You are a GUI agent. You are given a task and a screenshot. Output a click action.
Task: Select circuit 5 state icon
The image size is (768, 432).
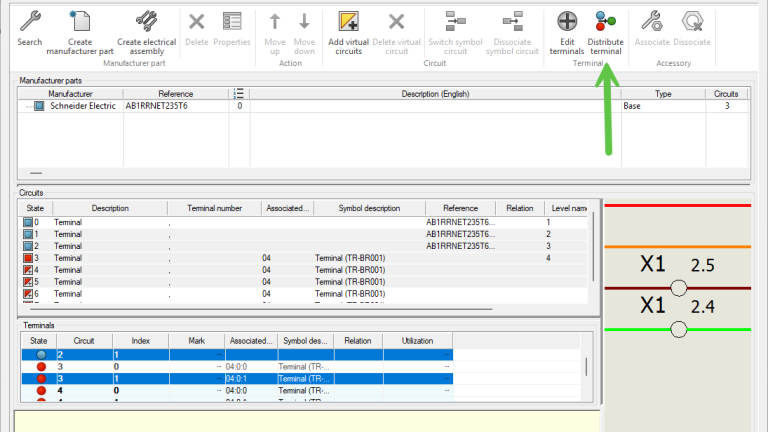28,282
